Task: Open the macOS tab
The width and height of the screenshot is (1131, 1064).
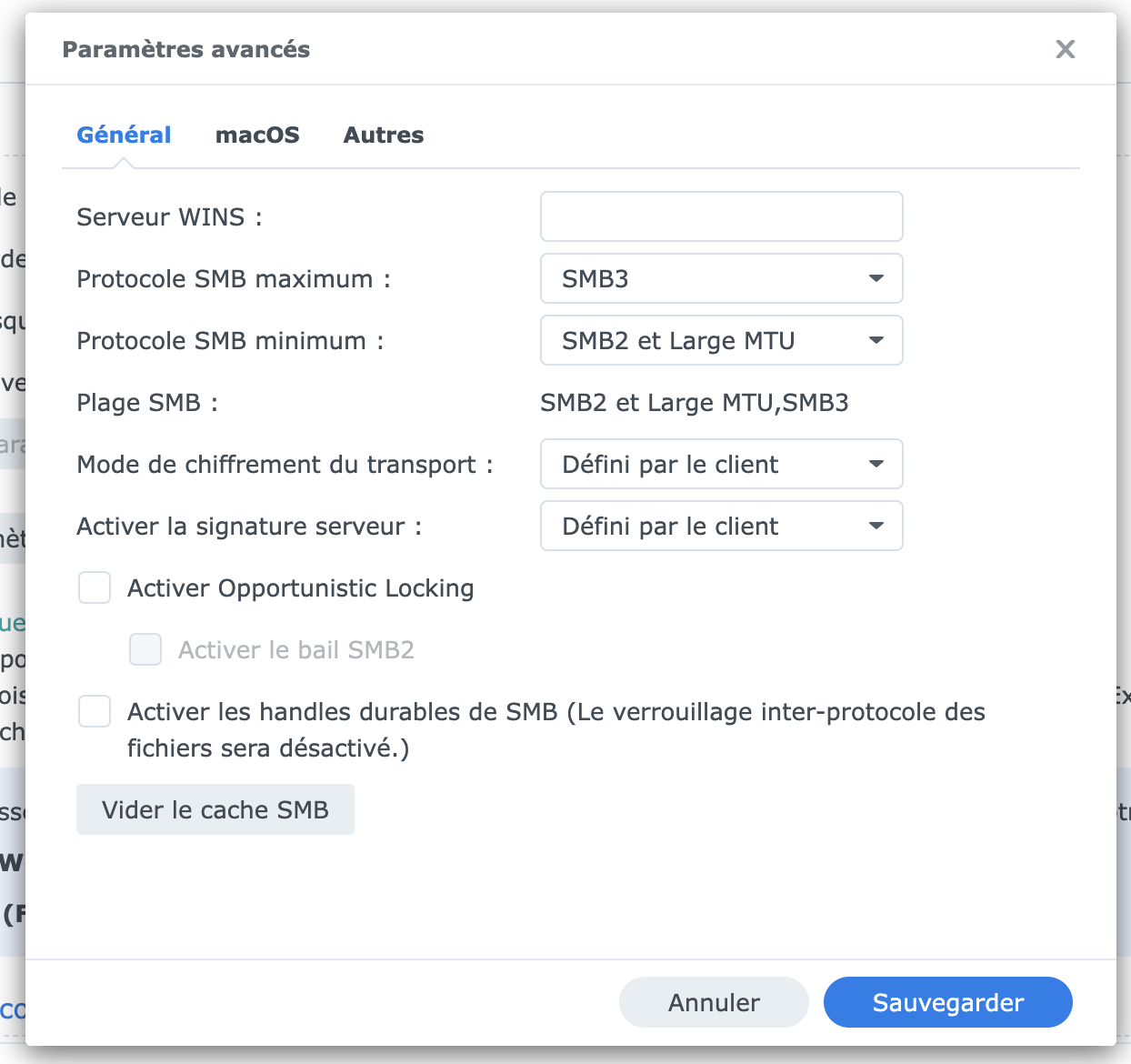Action: tap(257, 135)
